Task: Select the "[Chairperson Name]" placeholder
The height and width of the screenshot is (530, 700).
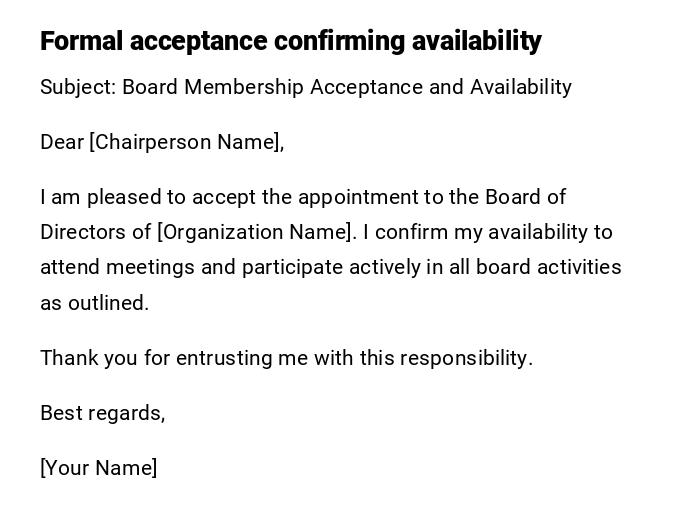Action: [186, 142]
